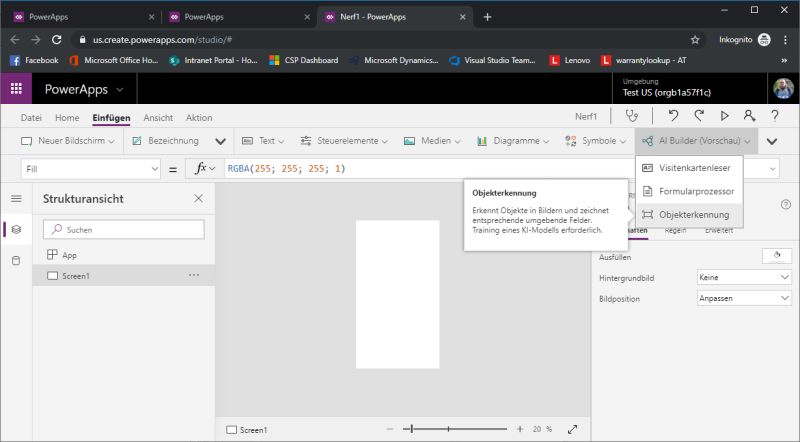
Task: Open the app launcher waffle icon
Action: click(16, 88)
